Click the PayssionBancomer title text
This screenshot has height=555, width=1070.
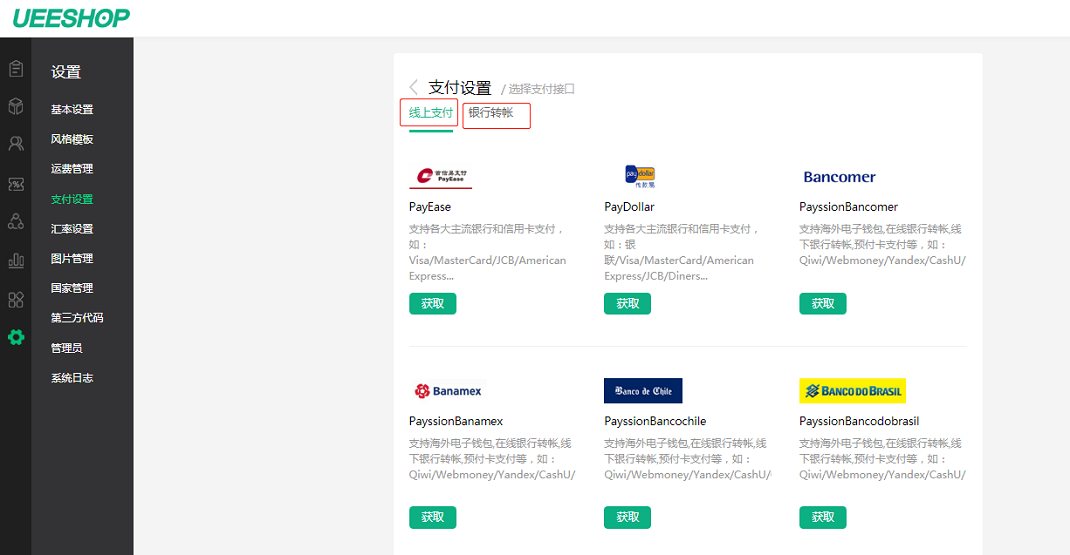848,207
